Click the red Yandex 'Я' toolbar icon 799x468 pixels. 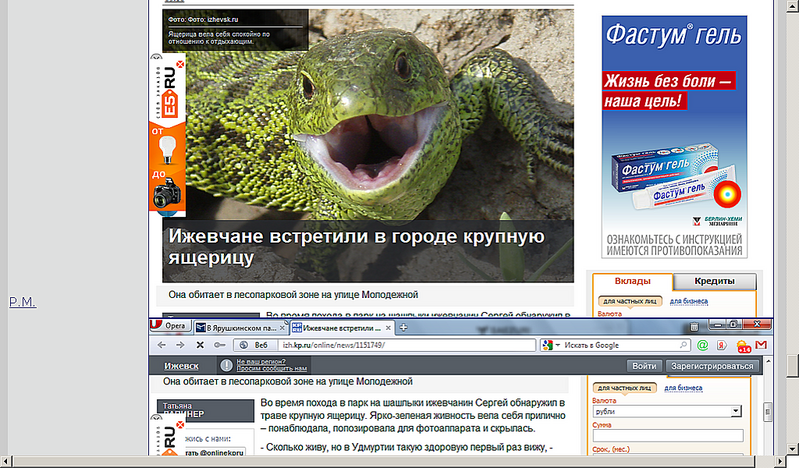[722, 345]
